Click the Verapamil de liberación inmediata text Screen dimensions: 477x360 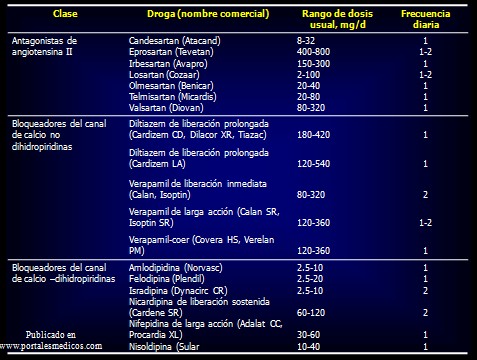tap(198, 184)
